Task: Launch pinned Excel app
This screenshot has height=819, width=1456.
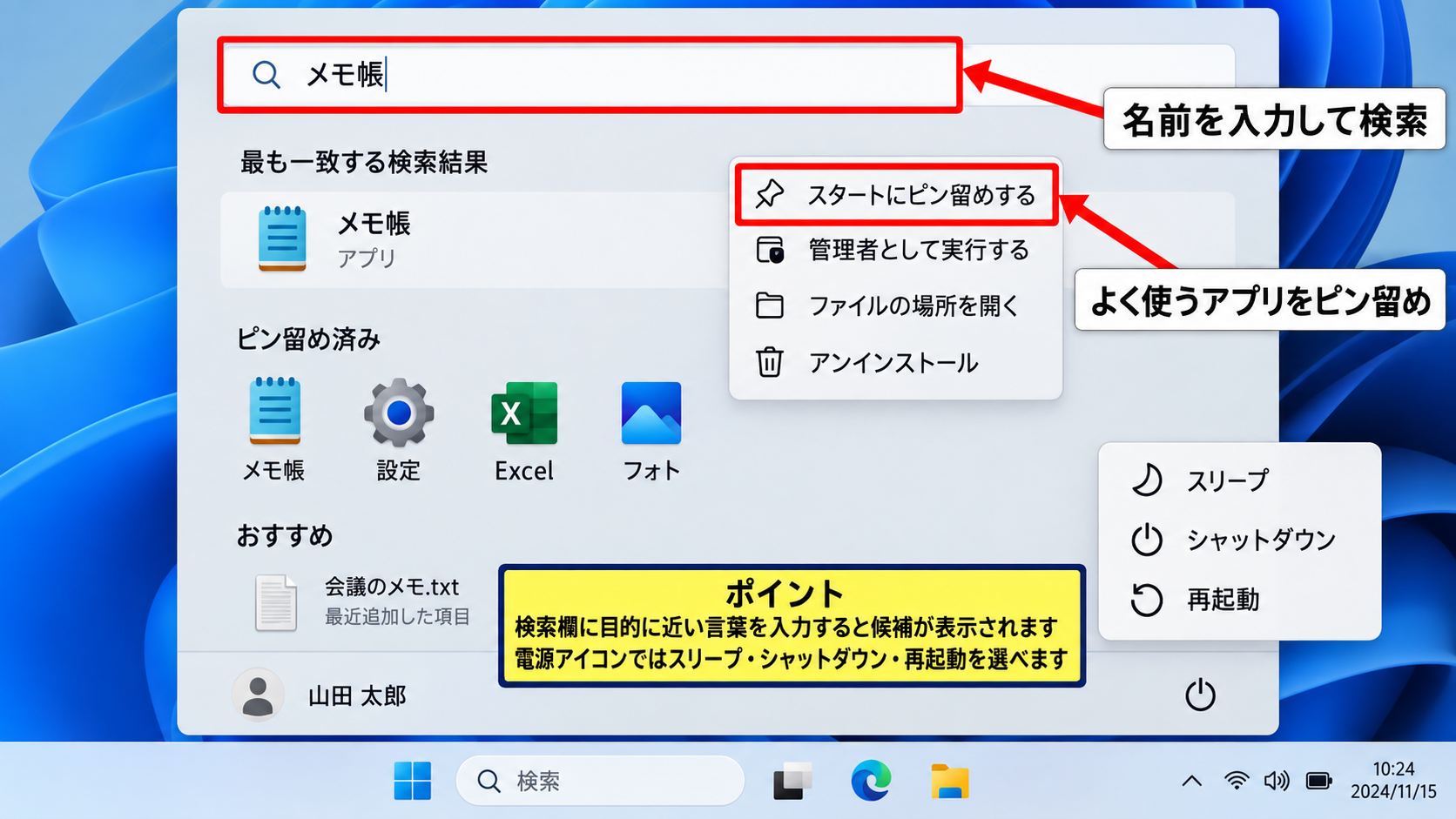Action: (524, 430)
